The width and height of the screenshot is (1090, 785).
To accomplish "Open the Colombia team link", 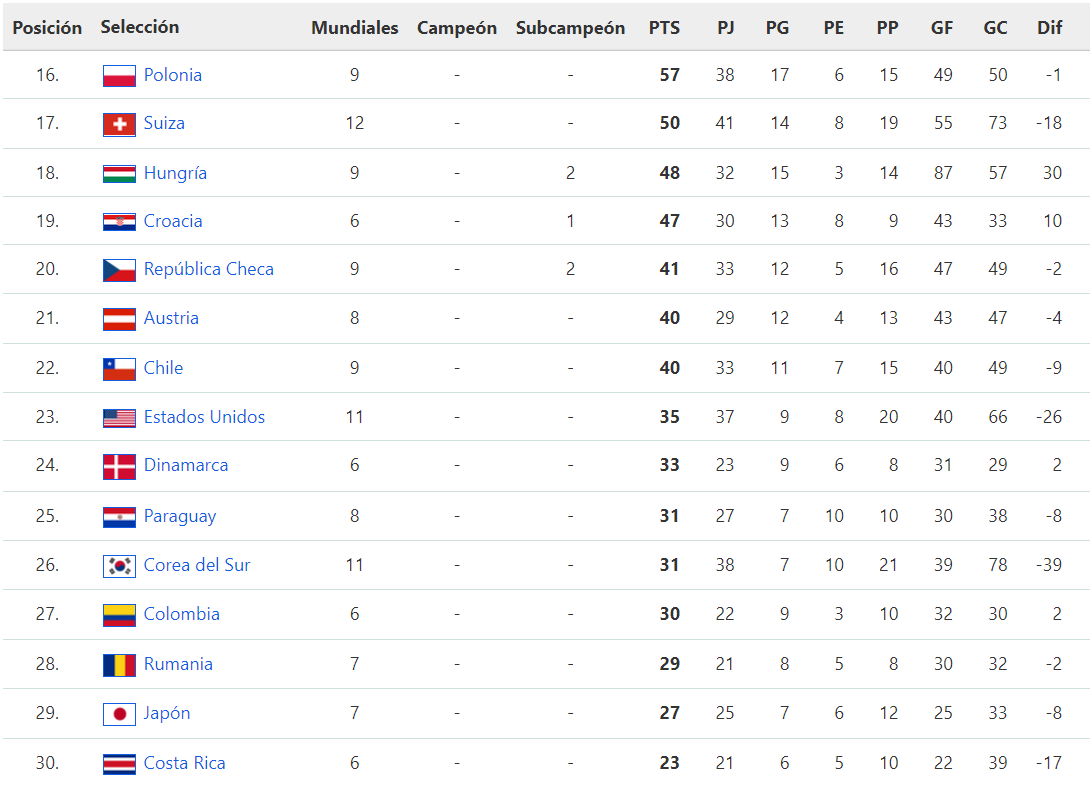I will 181,614.
